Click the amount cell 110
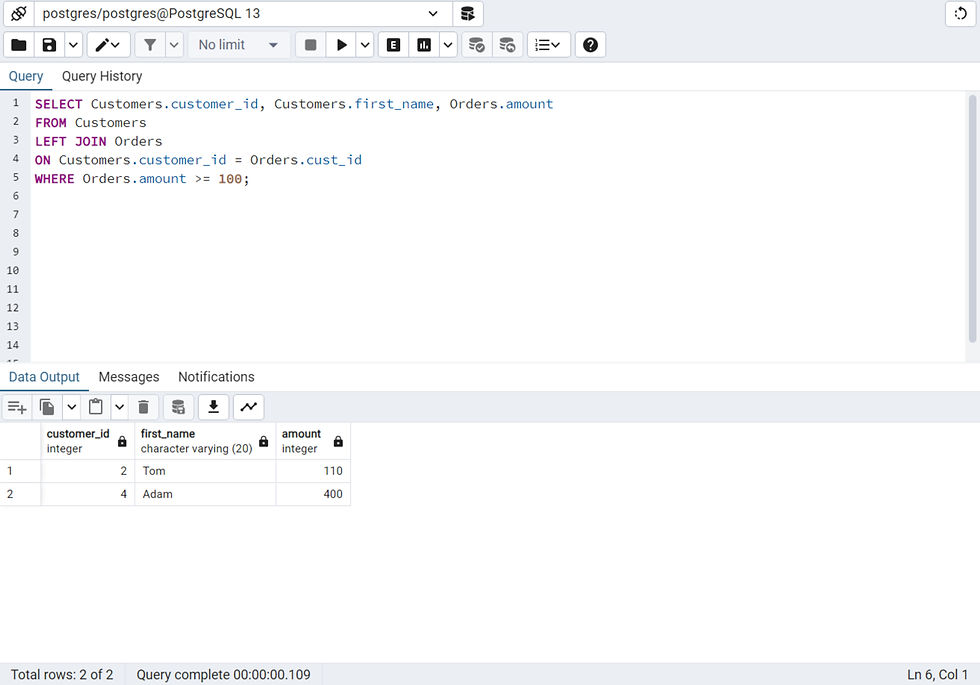Image resolution: width=980 pixels, height=685 pixels. point(313,471)
